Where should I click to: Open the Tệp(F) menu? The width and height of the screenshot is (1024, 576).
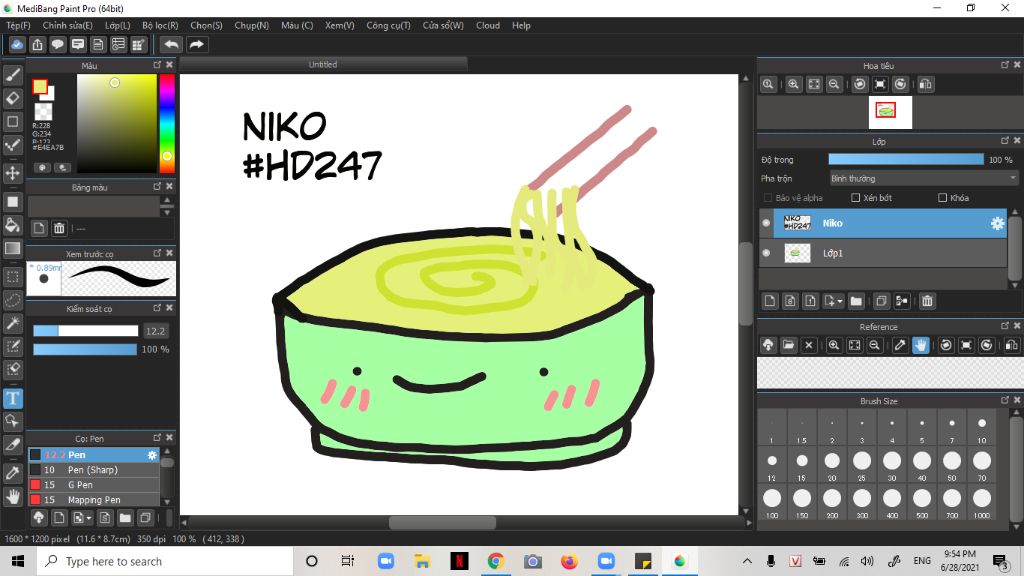(18, 25)
